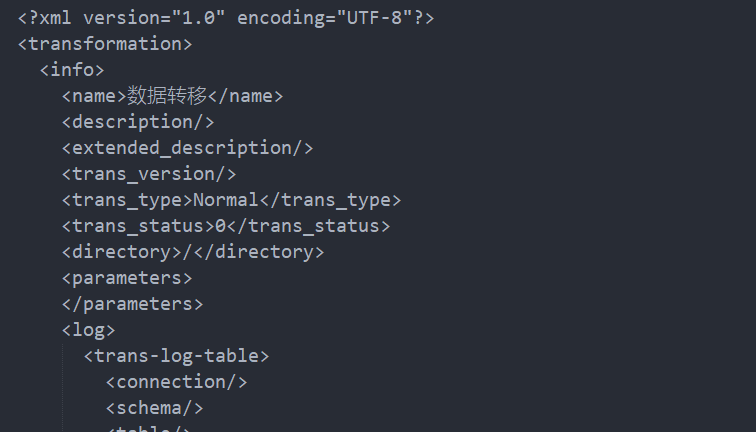Viewport: 756px width, 432px height.
Task: Click the opening log tag
Action: (88, 330)
